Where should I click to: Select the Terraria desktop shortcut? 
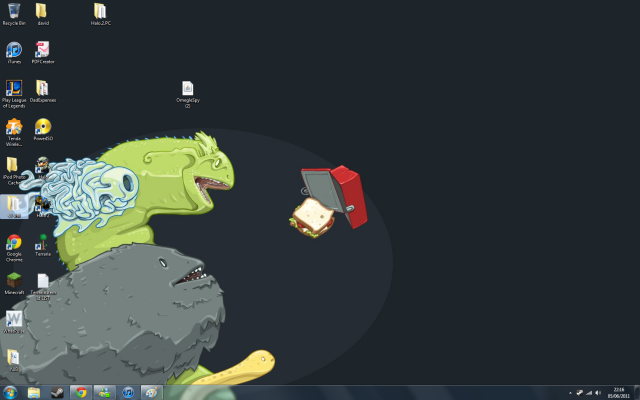click(42, 243)
